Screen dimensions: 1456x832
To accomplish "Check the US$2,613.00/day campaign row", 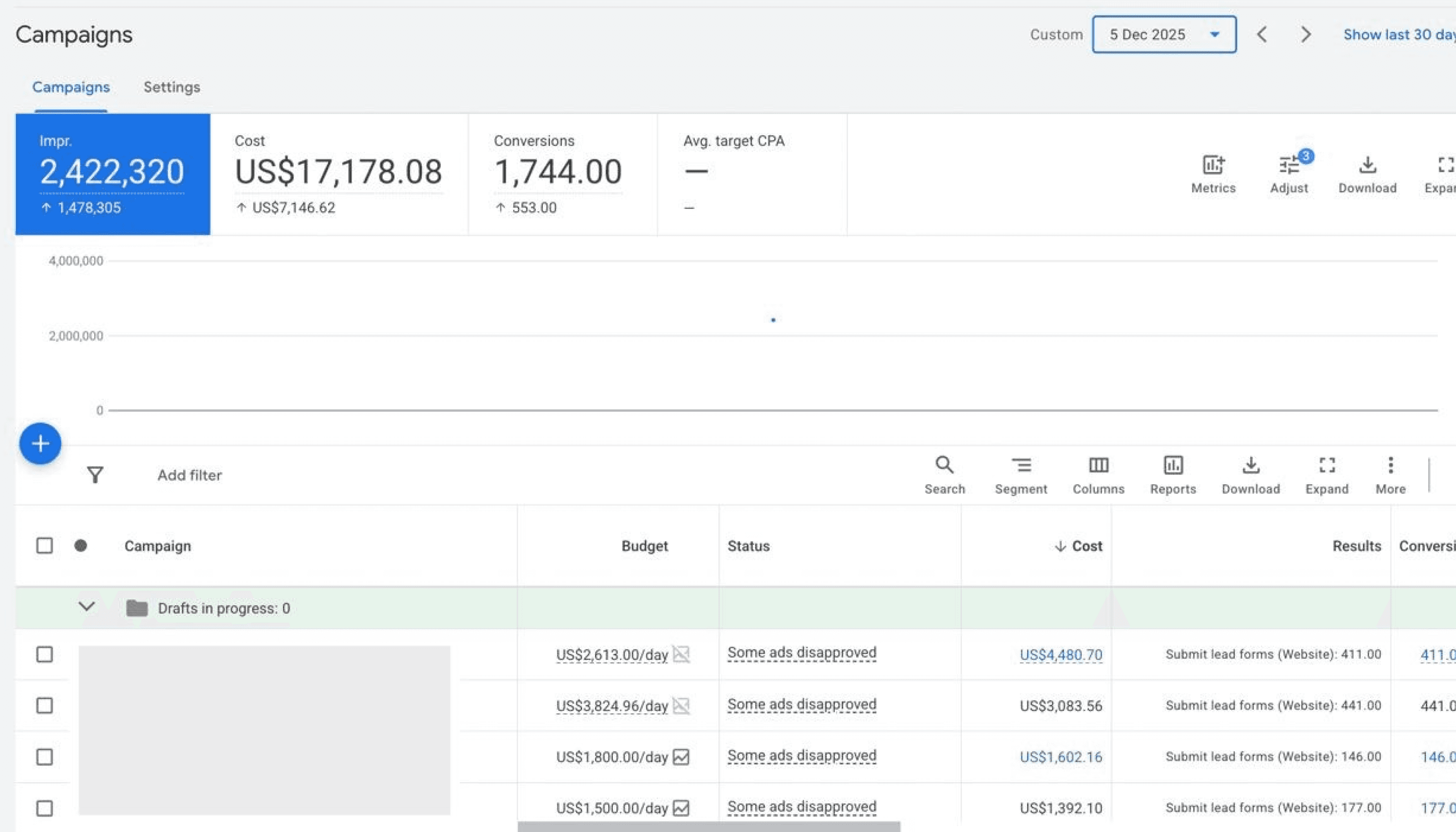I will [45, 654].
